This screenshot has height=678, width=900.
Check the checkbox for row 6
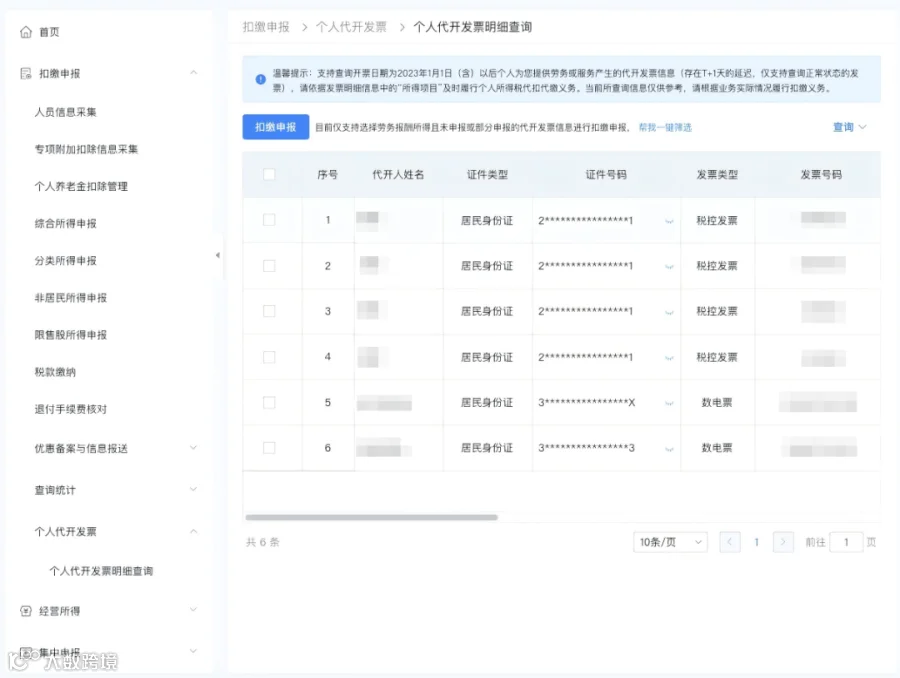point(269,448)
